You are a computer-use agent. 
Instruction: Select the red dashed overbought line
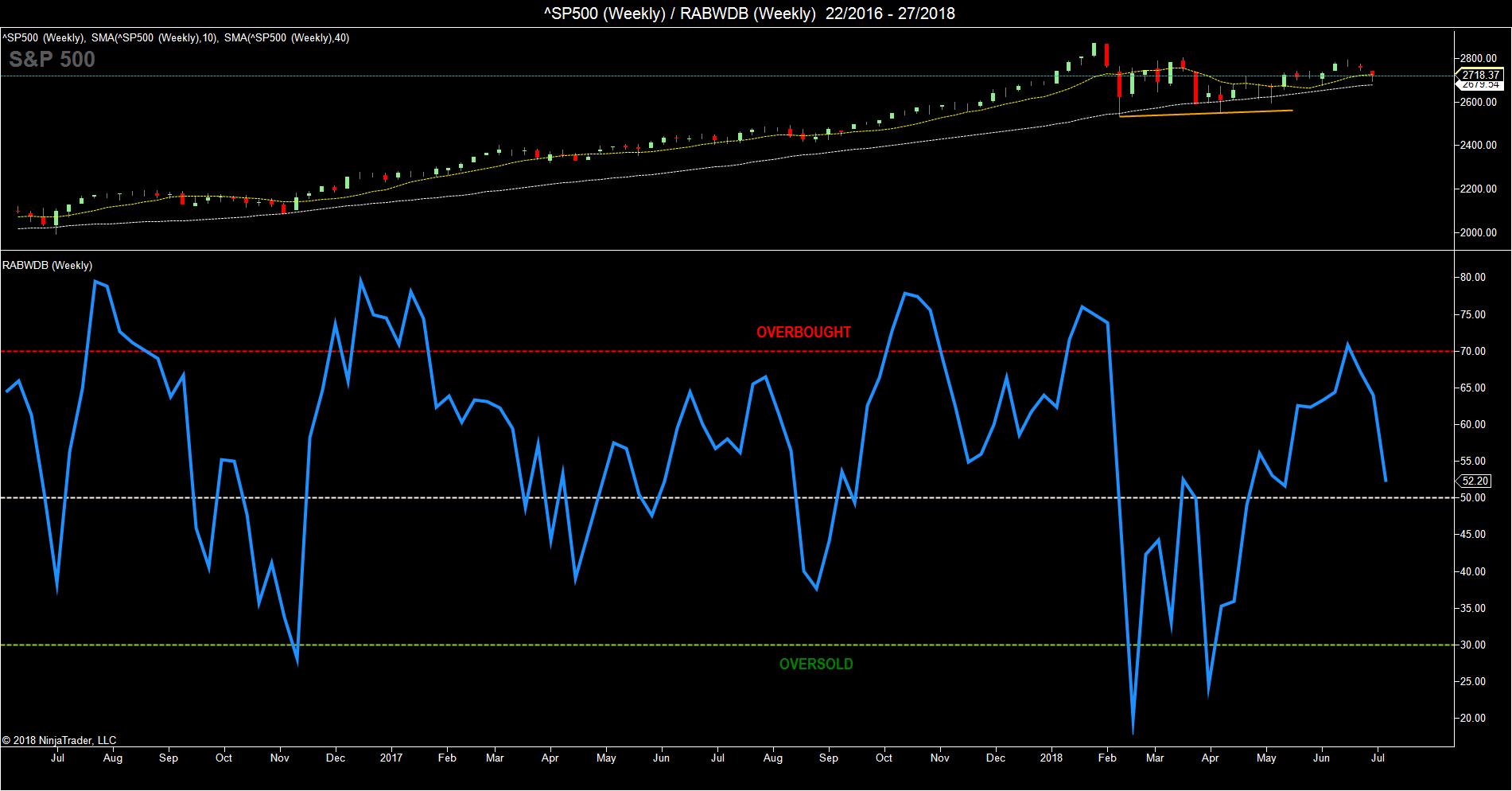coord(727,351)
